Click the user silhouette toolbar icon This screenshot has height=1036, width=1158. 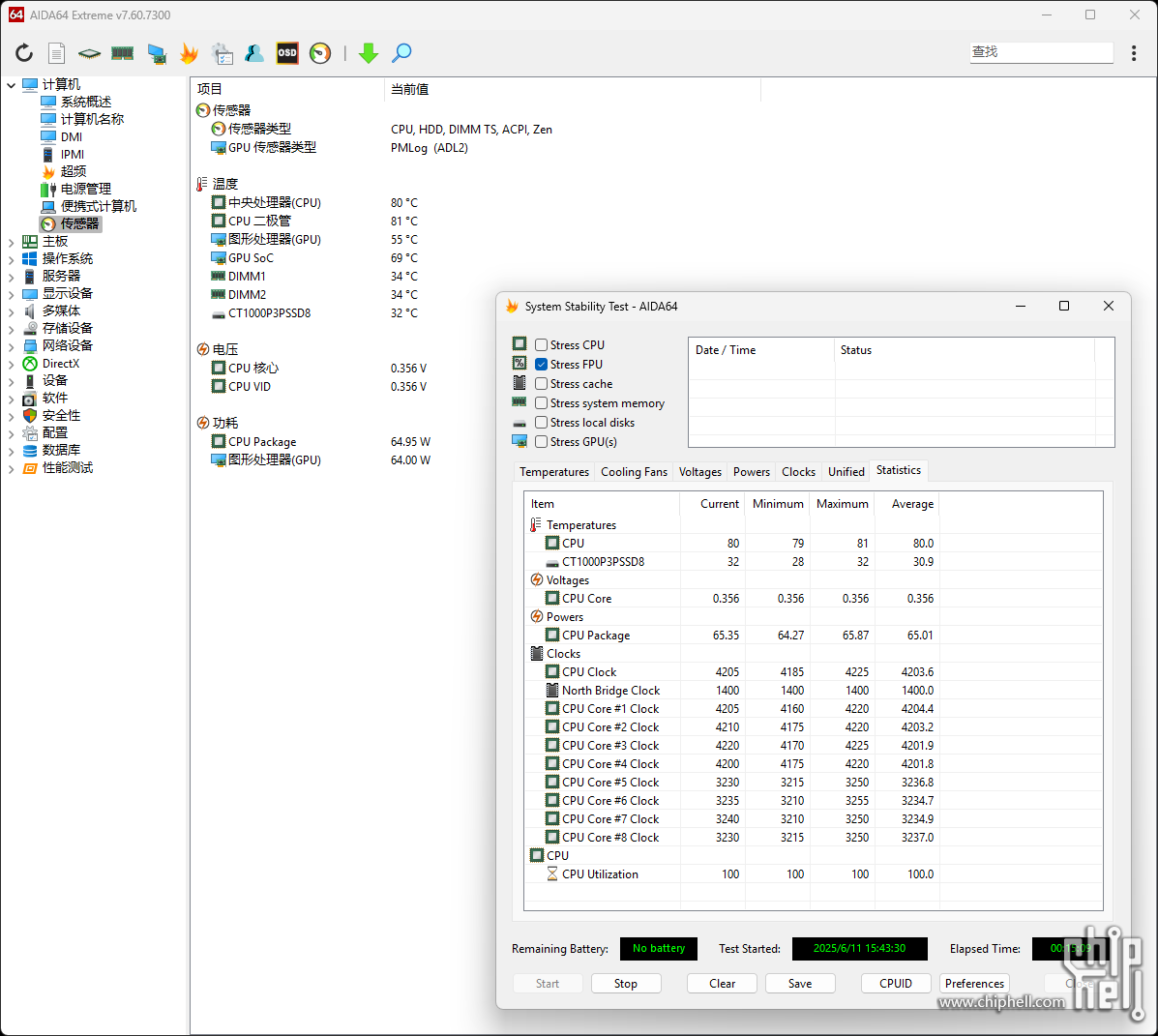click(x=254, y=53)
